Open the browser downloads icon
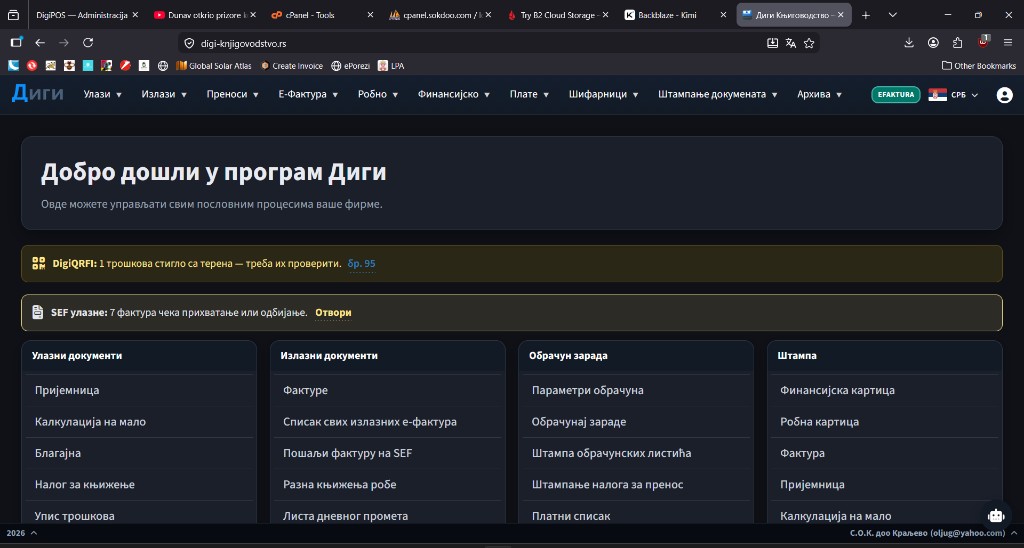 (909, 42)
